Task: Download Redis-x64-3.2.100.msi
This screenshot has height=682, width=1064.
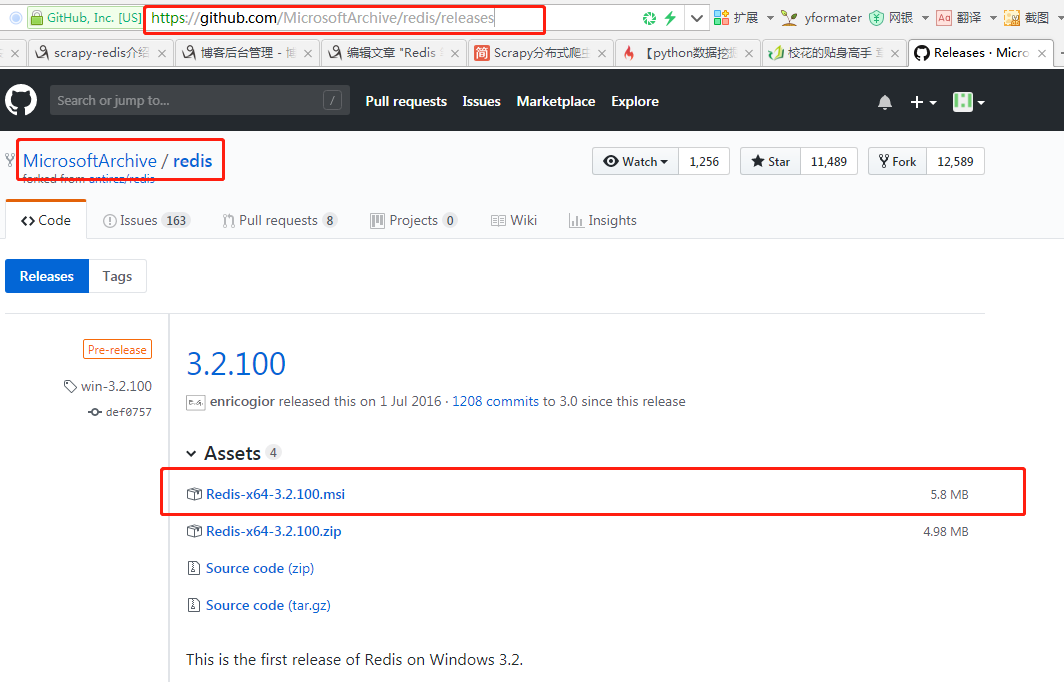Action: [276, 495]
